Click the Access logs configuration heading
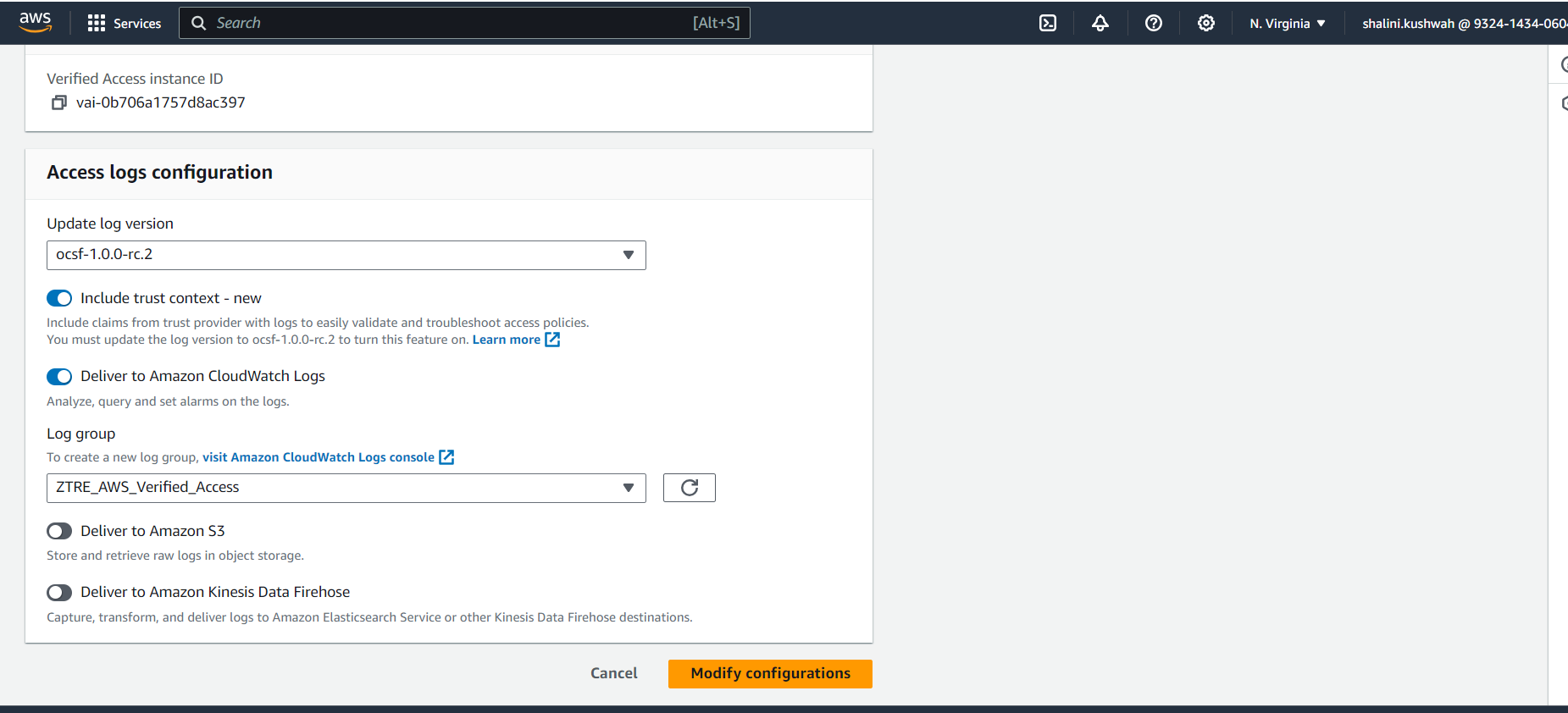 pyautogui.click(x=160, y=172)
